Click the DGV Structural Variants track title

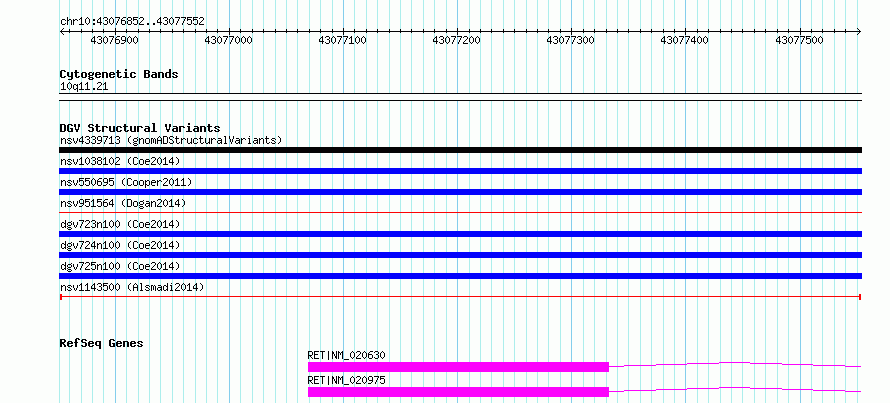click(140, 128)
